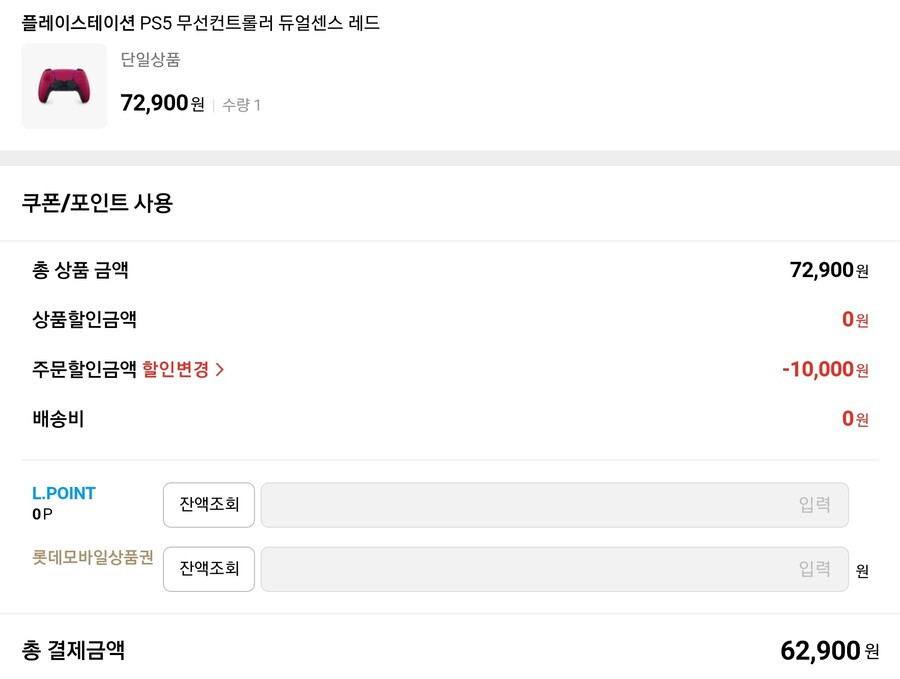Expand discount options via the red chevron
The image size is (900, 679).
[x=219, y=369]
